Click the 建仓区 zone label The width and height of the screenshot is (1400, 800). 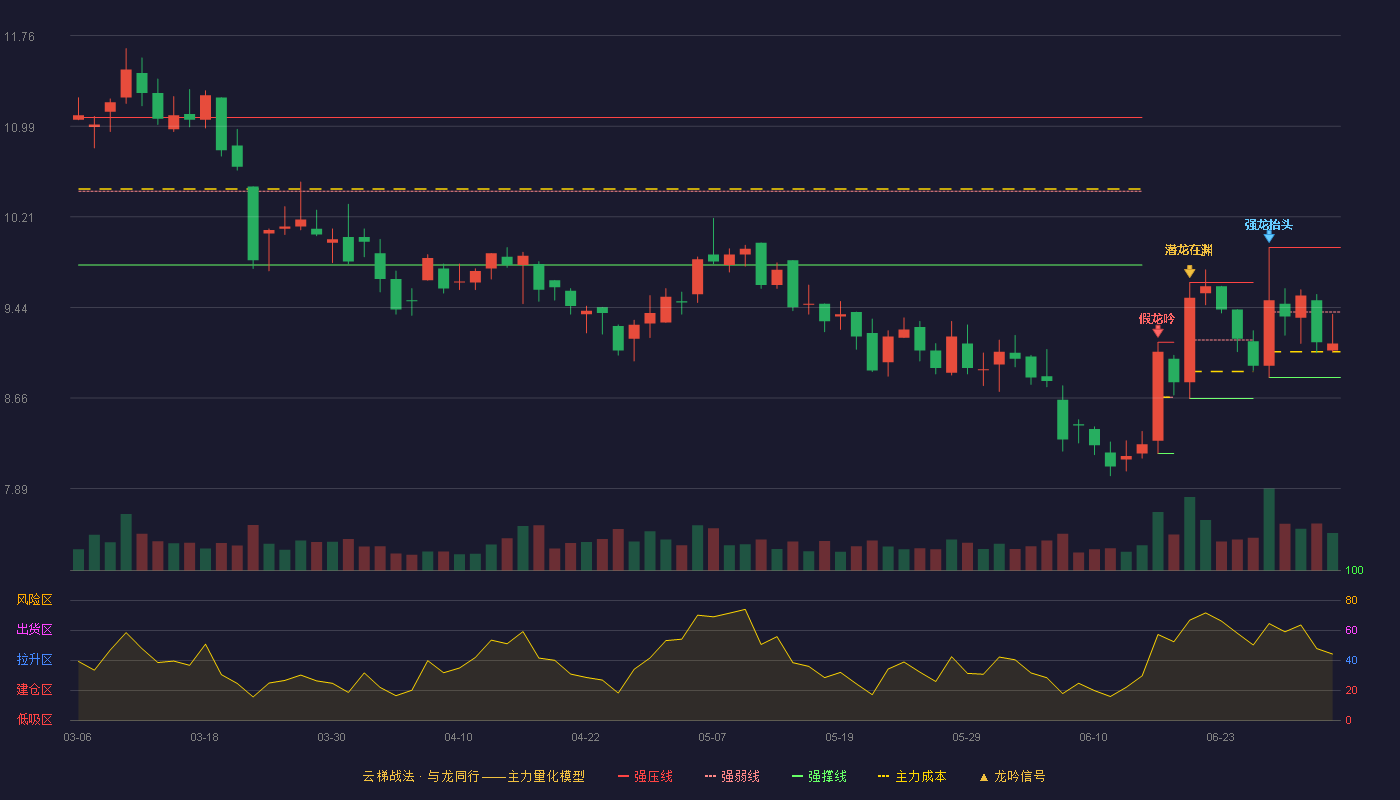(34, 690)
